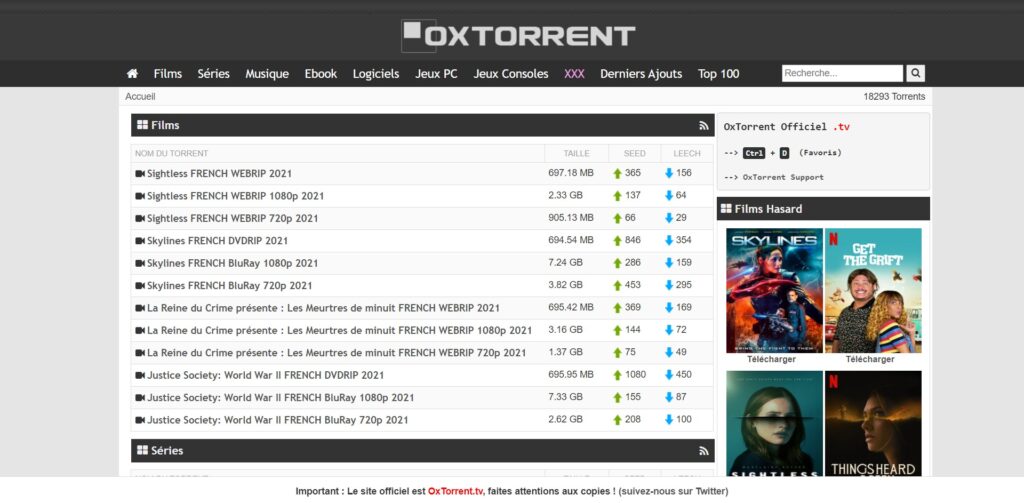1024x503 pixels.
Task: Open the XXX category
Action: (574, 74)
